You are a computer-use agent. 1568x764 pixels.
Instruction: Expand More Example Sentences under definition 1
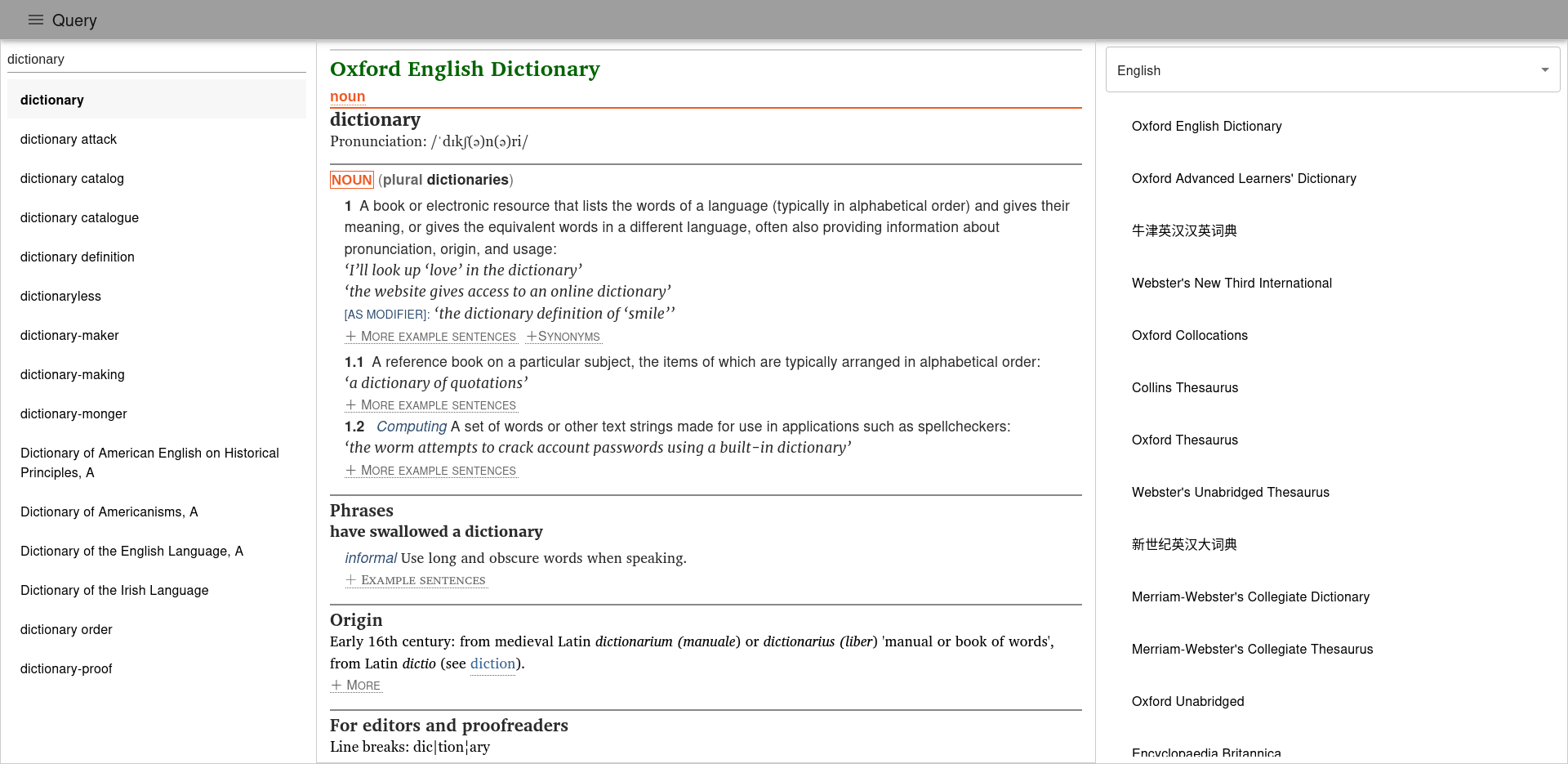coord(431,337)
